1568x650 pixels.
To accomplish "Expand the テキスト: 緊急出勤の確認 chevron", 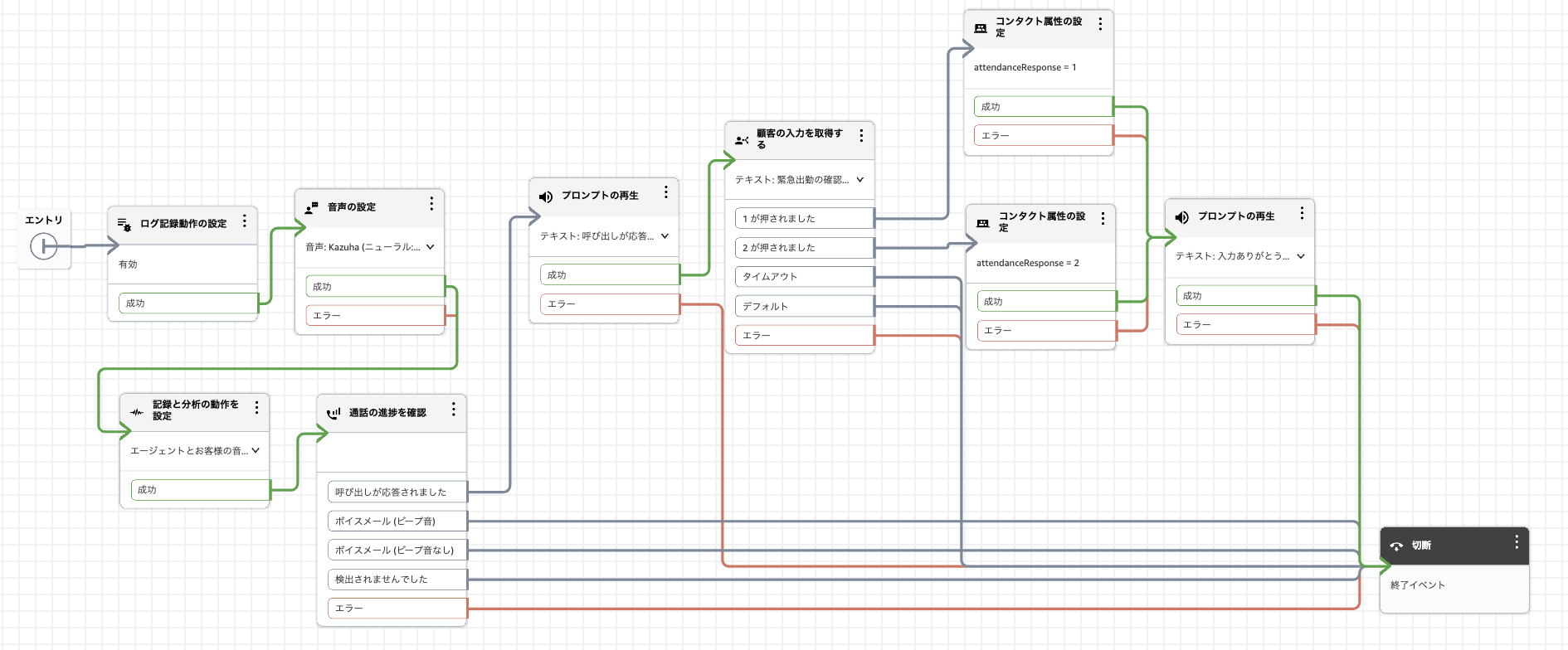I will tap(860, 180).
